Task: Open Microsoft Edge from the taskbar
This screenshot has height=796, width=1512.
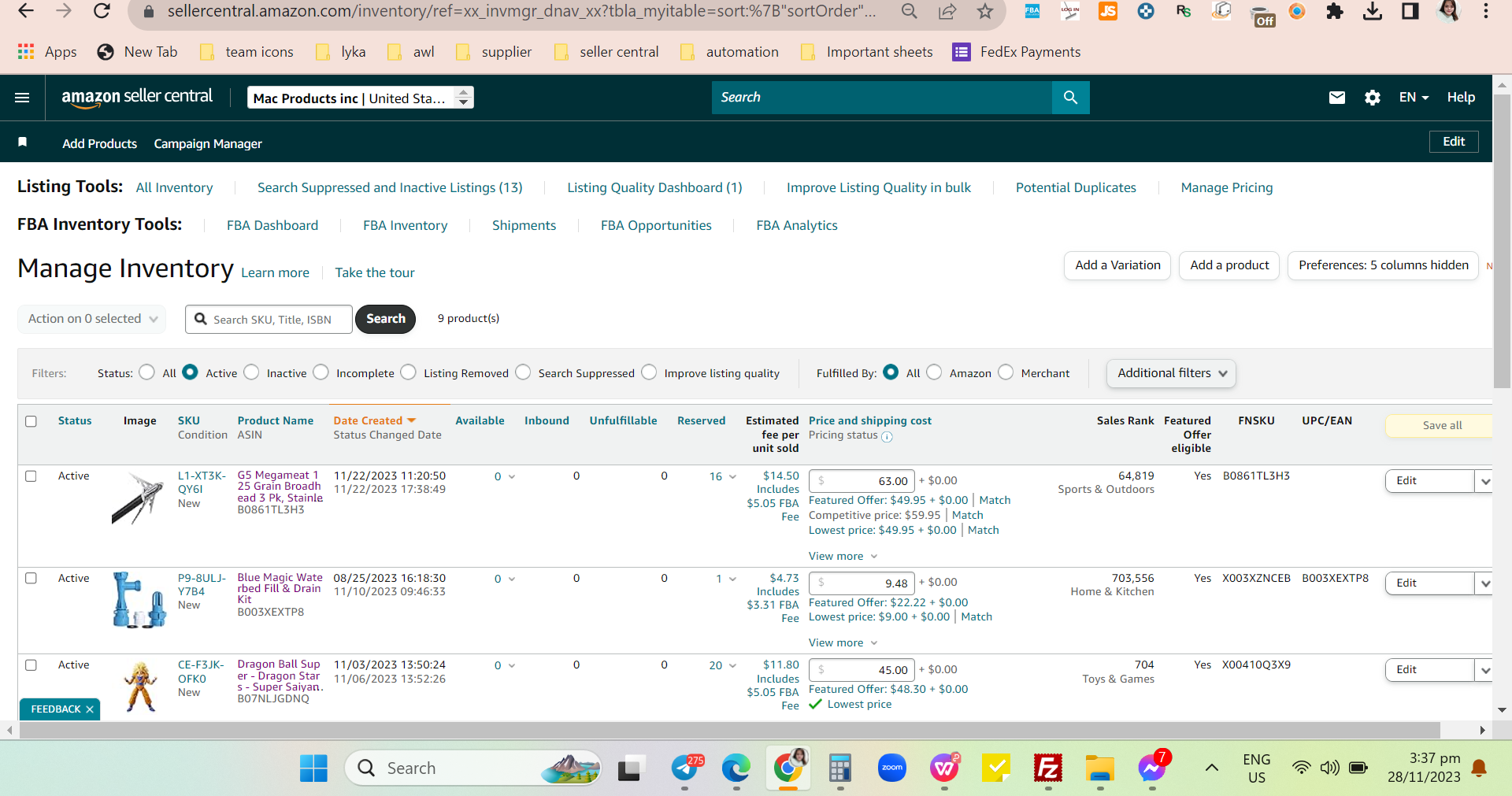Action: point(736,768)
